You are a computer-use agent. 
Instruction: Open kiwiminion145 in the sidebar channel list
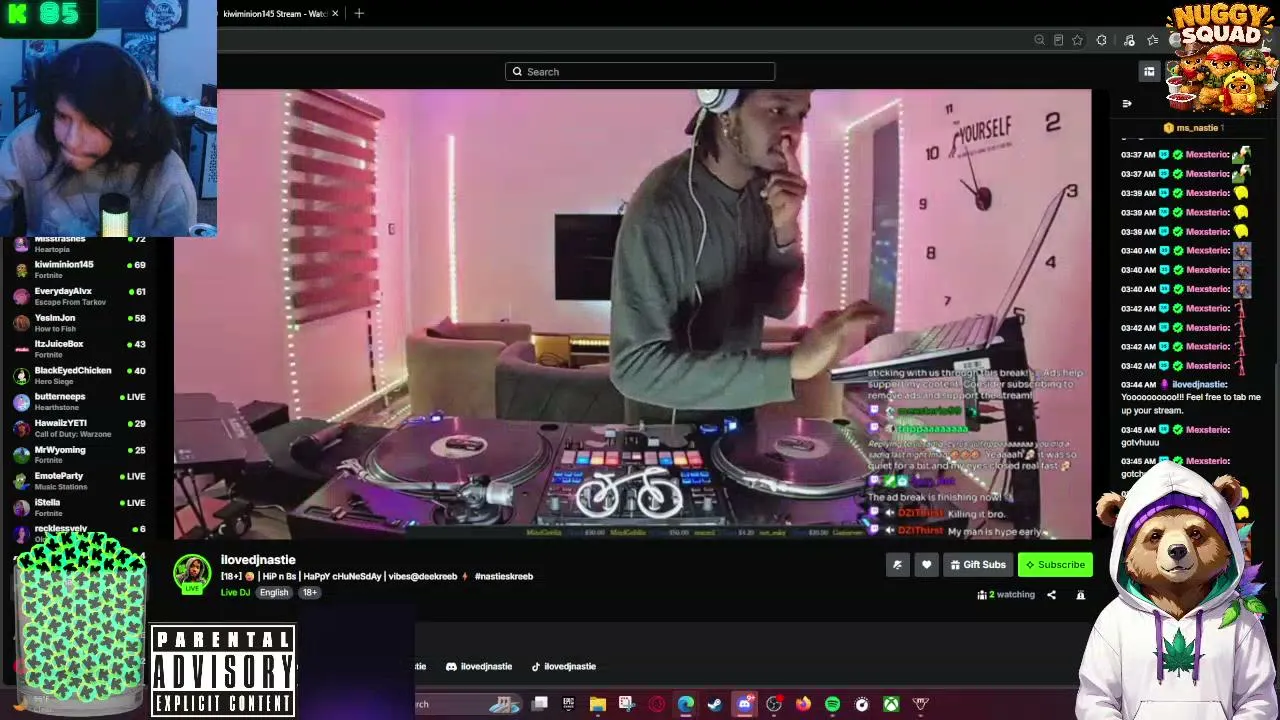click(80, 269)
